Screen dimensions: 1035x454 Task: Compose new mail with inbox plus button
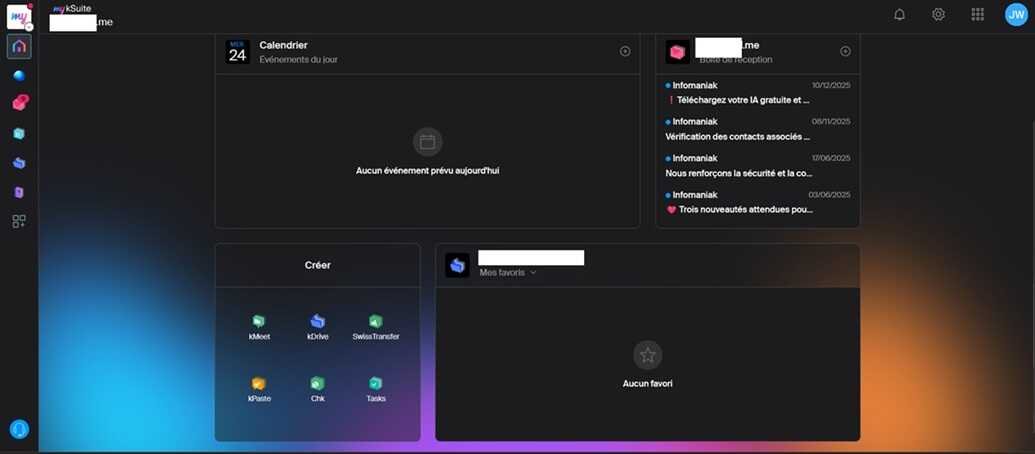point(845,51)
